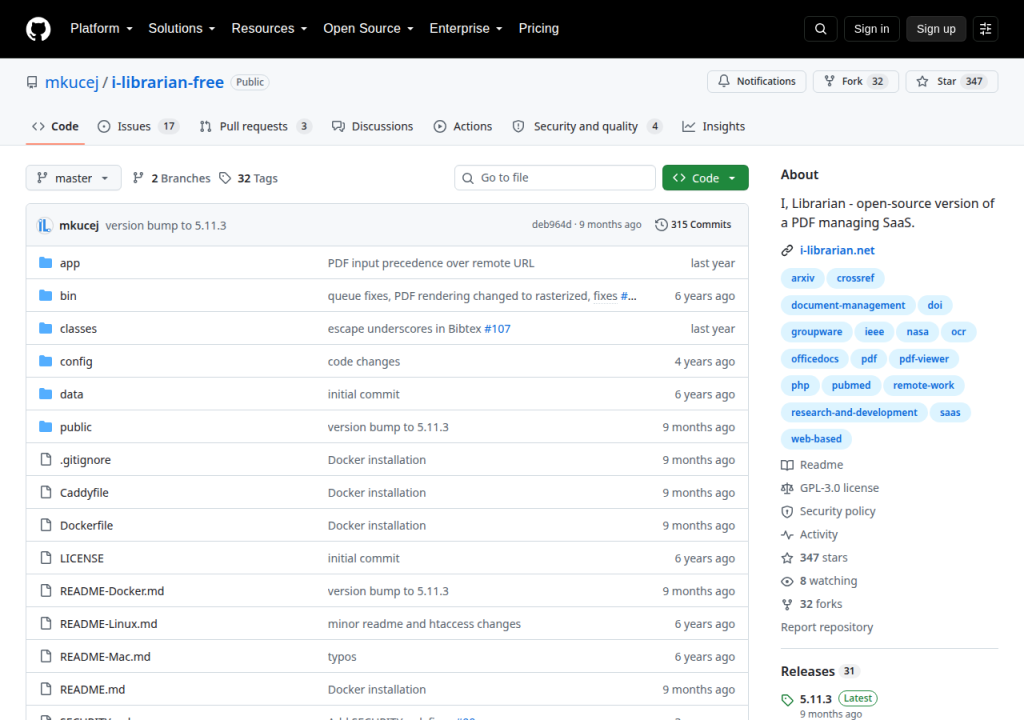1024x720 pixels.
Task: Star the i-librarian-free repository
Action: (952, 81)
